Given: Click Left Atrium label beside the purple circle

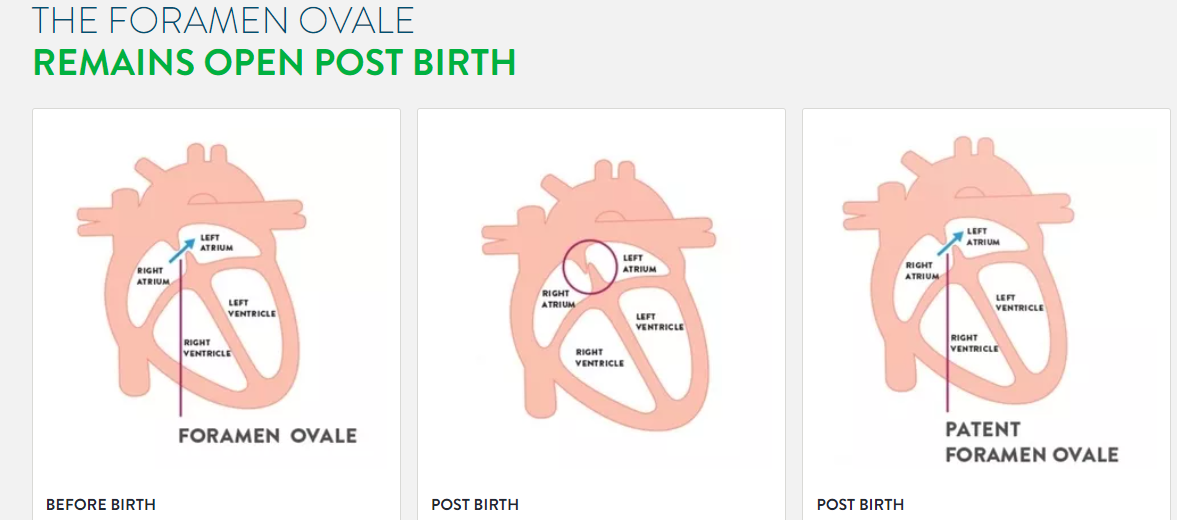Looking at the screenshot, I should pos(641,263).
